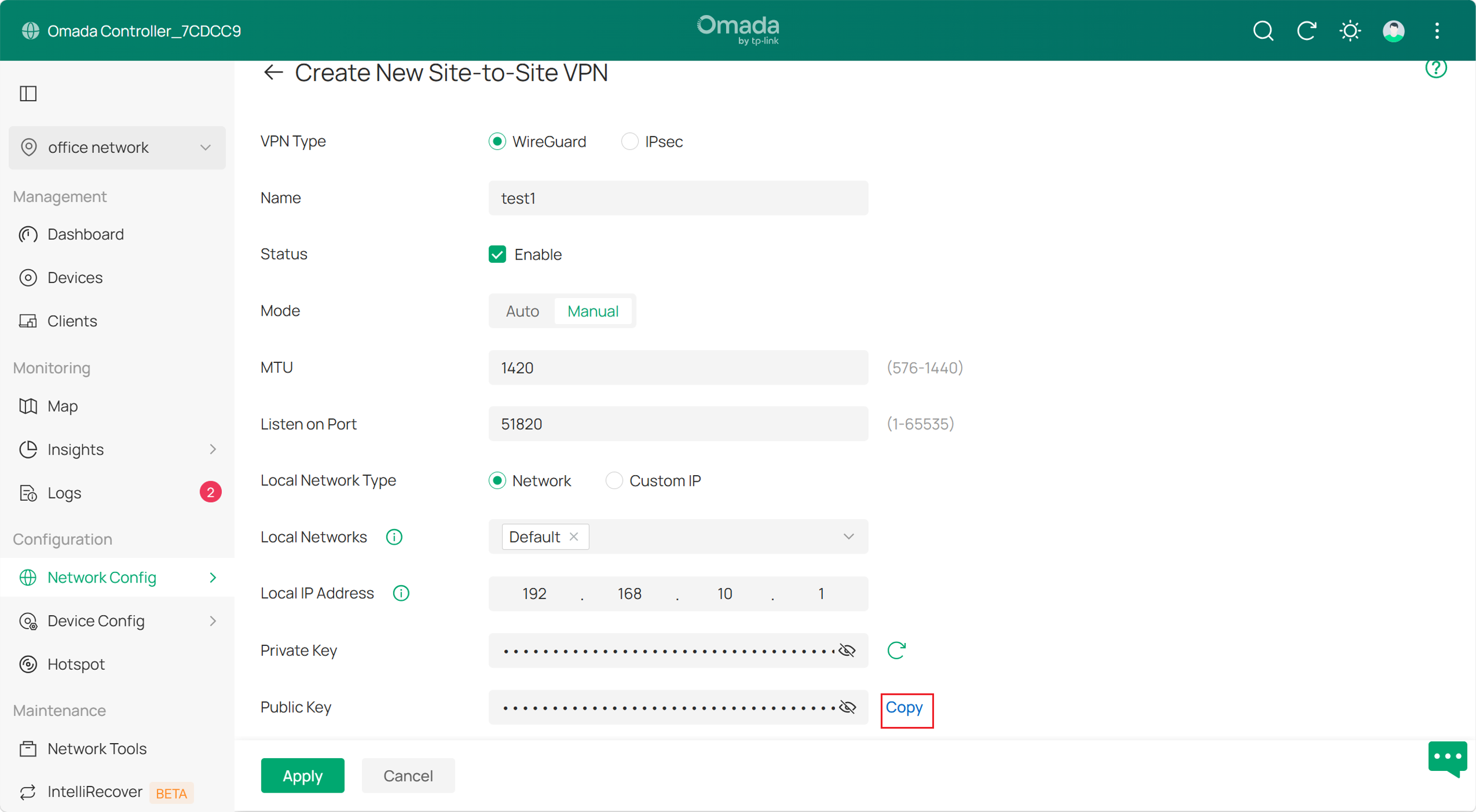
Task: Click the Apply button
Action: point(302,776)
